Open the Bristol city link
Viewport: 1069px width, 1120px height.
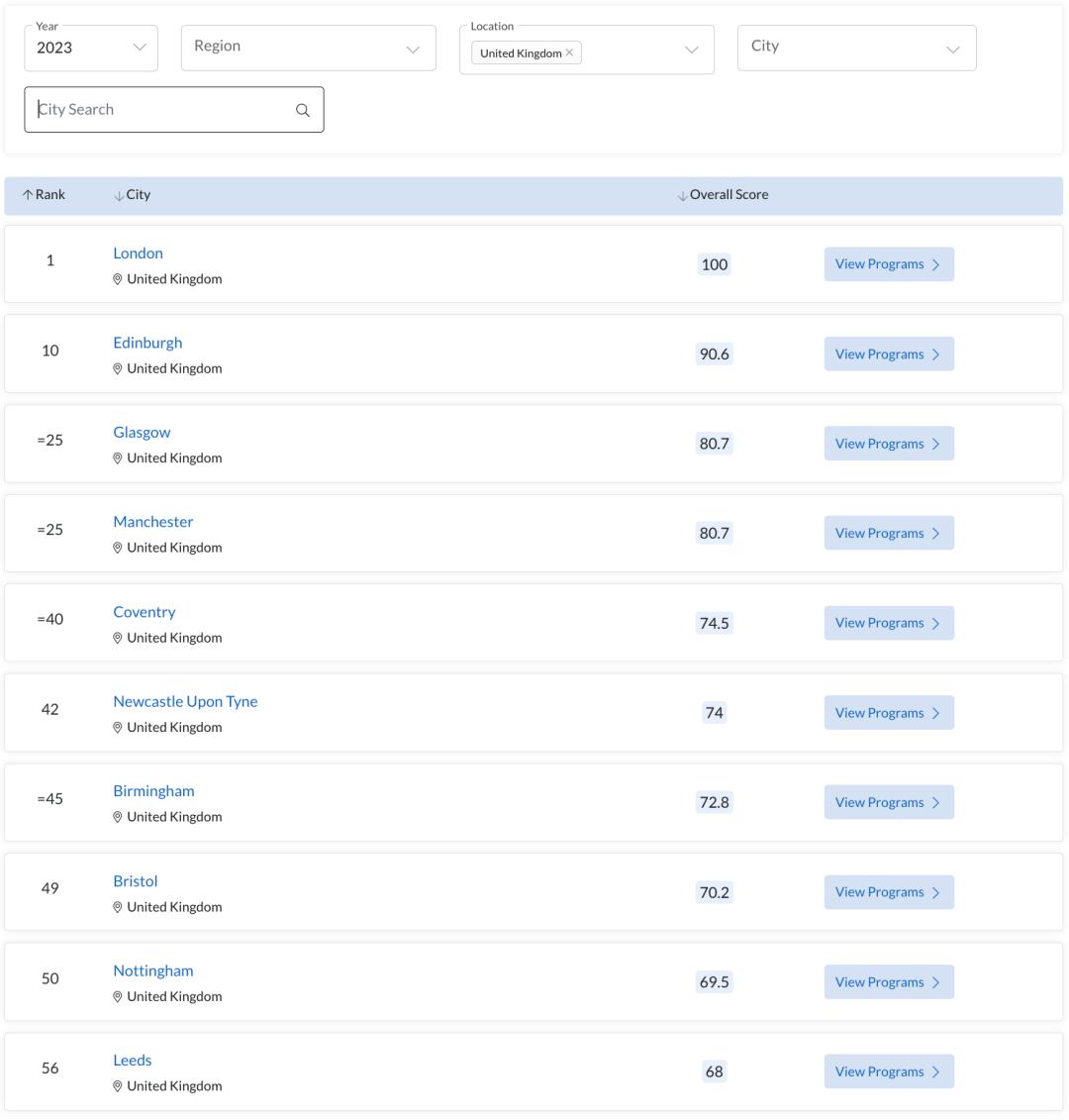pos(136,881)
